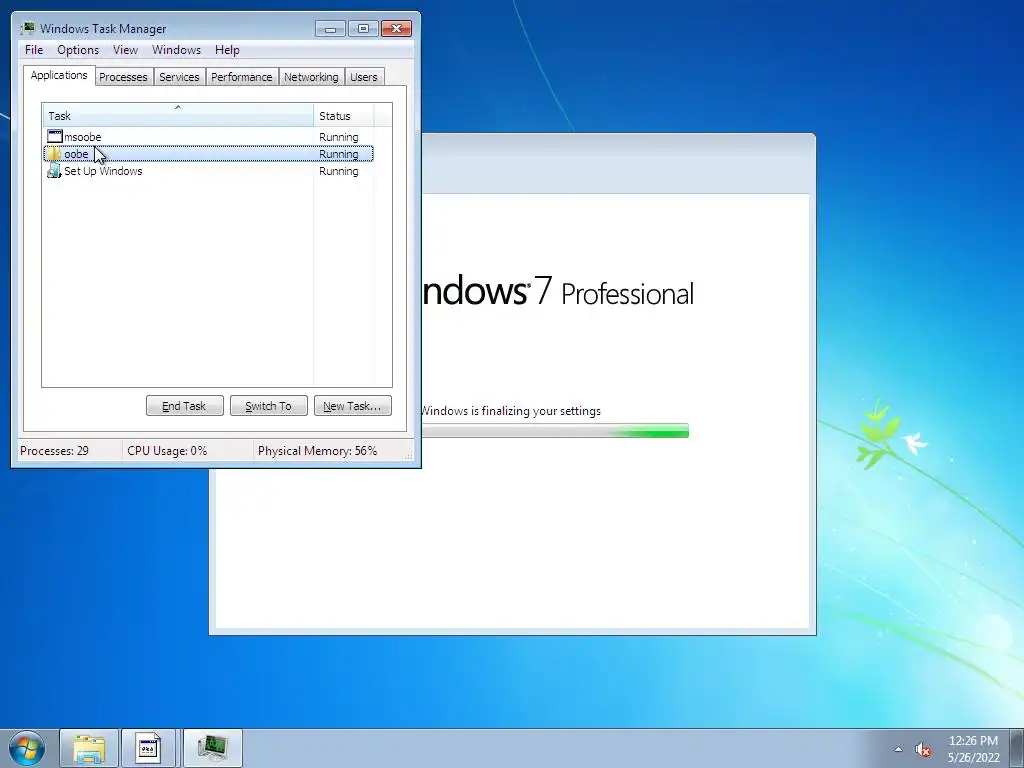Click the Processes: 29 status entry
1024x768 pixels.
pyautogui.click(x=55, y=451)
